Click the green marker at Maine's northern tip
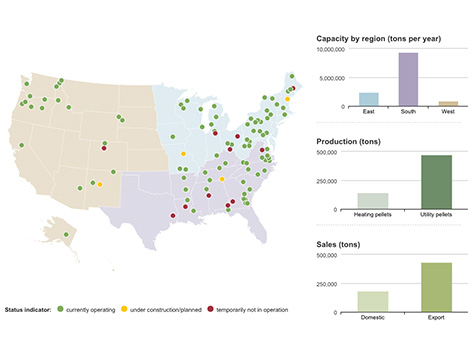 (x=292, y=76)
